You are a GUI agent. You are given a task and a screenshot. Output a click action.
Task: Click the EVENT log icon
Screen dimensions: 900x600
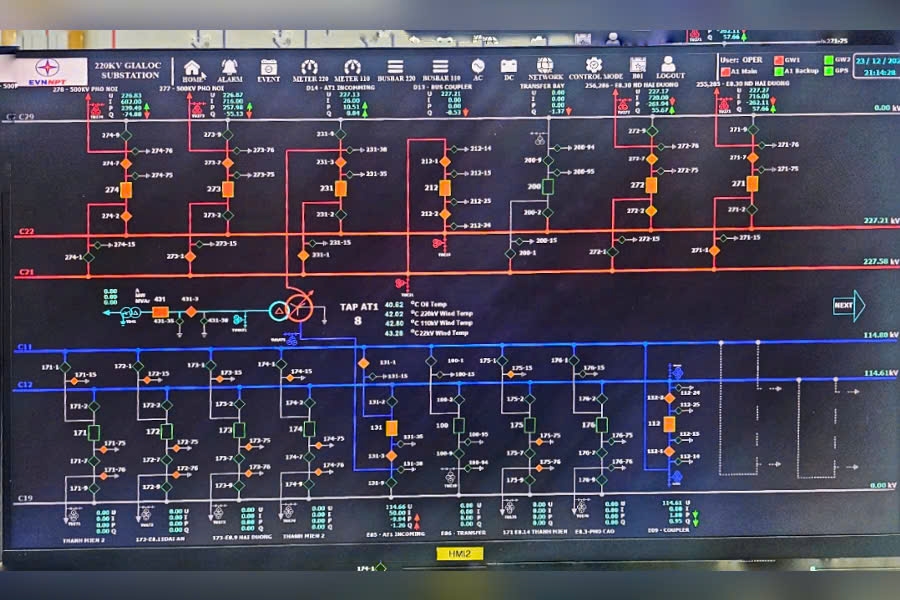pyautogui.click(x=269, y=68)
